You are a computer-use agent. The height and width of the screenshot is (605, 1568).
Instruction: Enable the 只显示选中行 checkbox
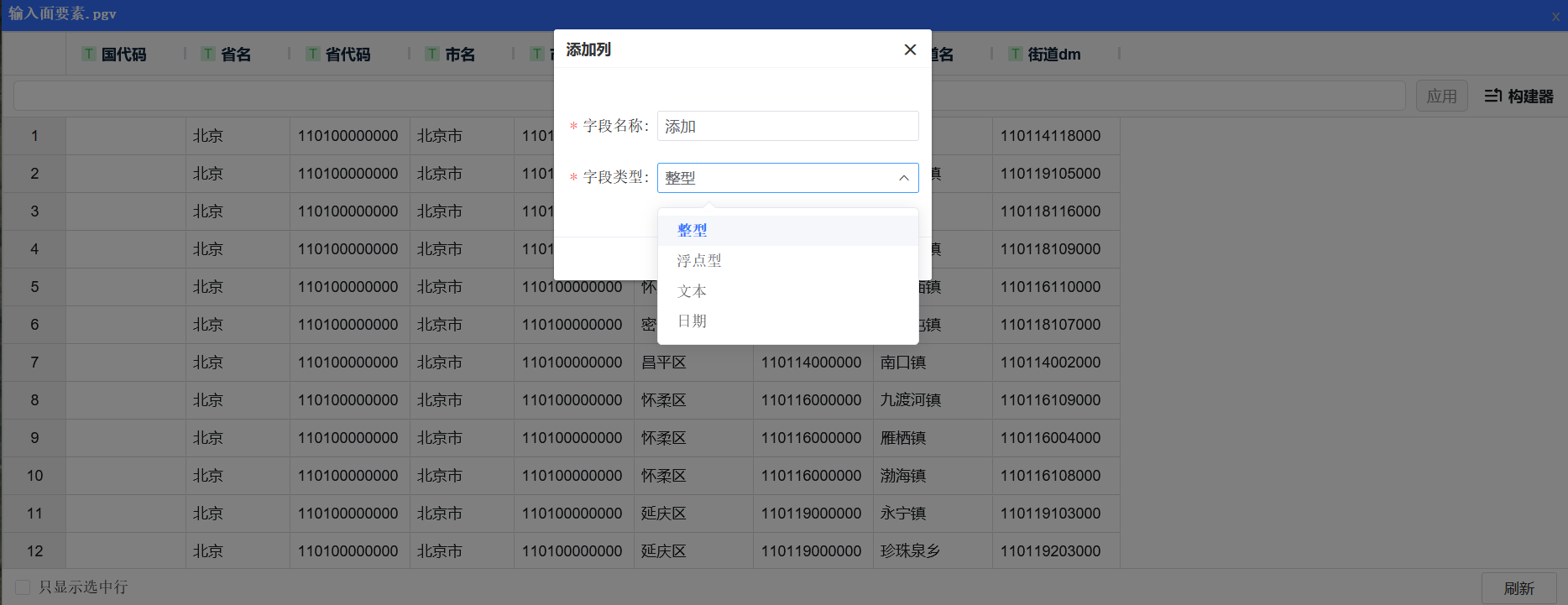pos(23,587)
